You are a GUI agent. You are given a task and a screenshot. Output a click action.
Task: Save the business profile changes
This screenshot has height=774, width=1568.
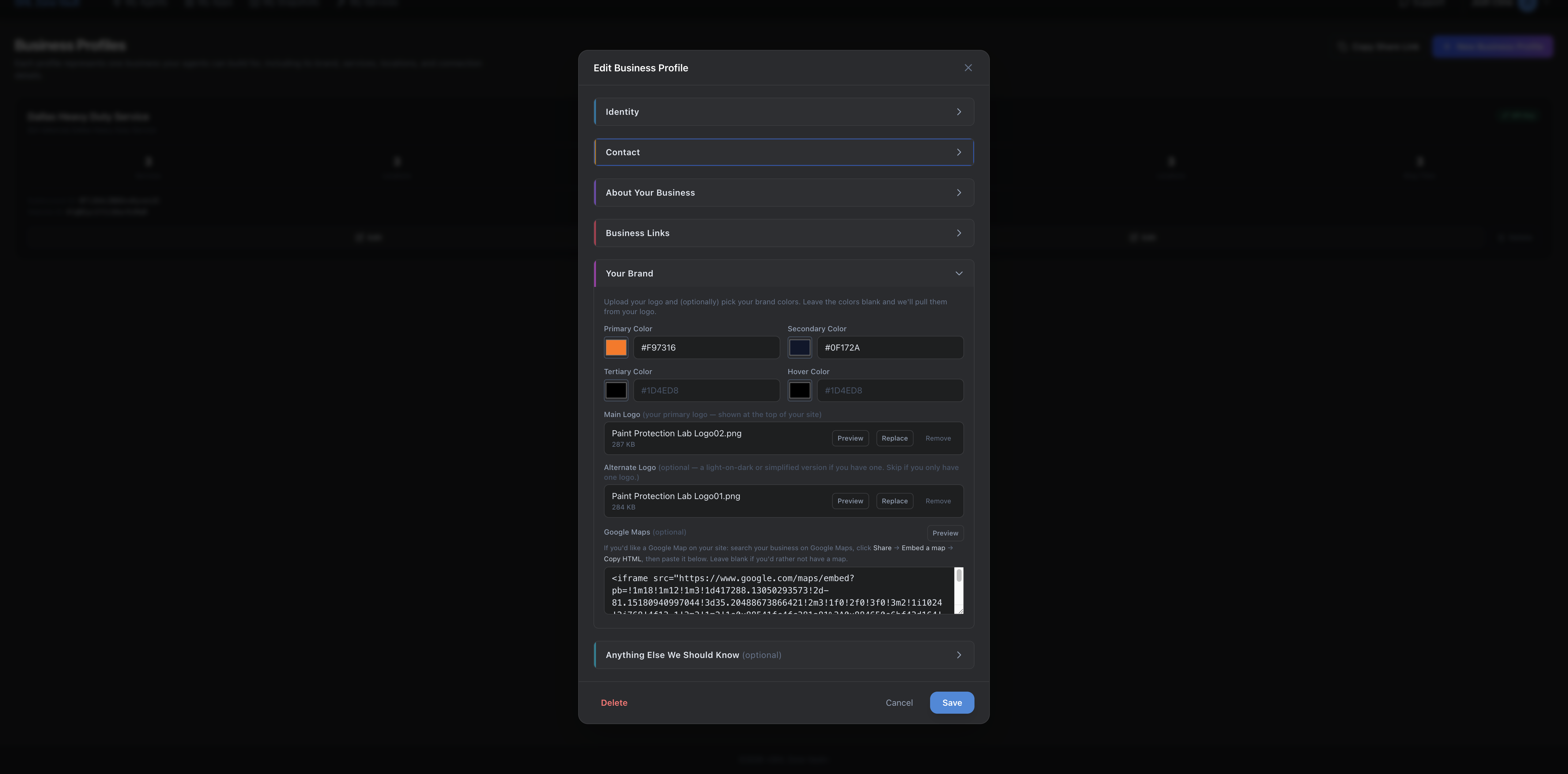(952, 703)
